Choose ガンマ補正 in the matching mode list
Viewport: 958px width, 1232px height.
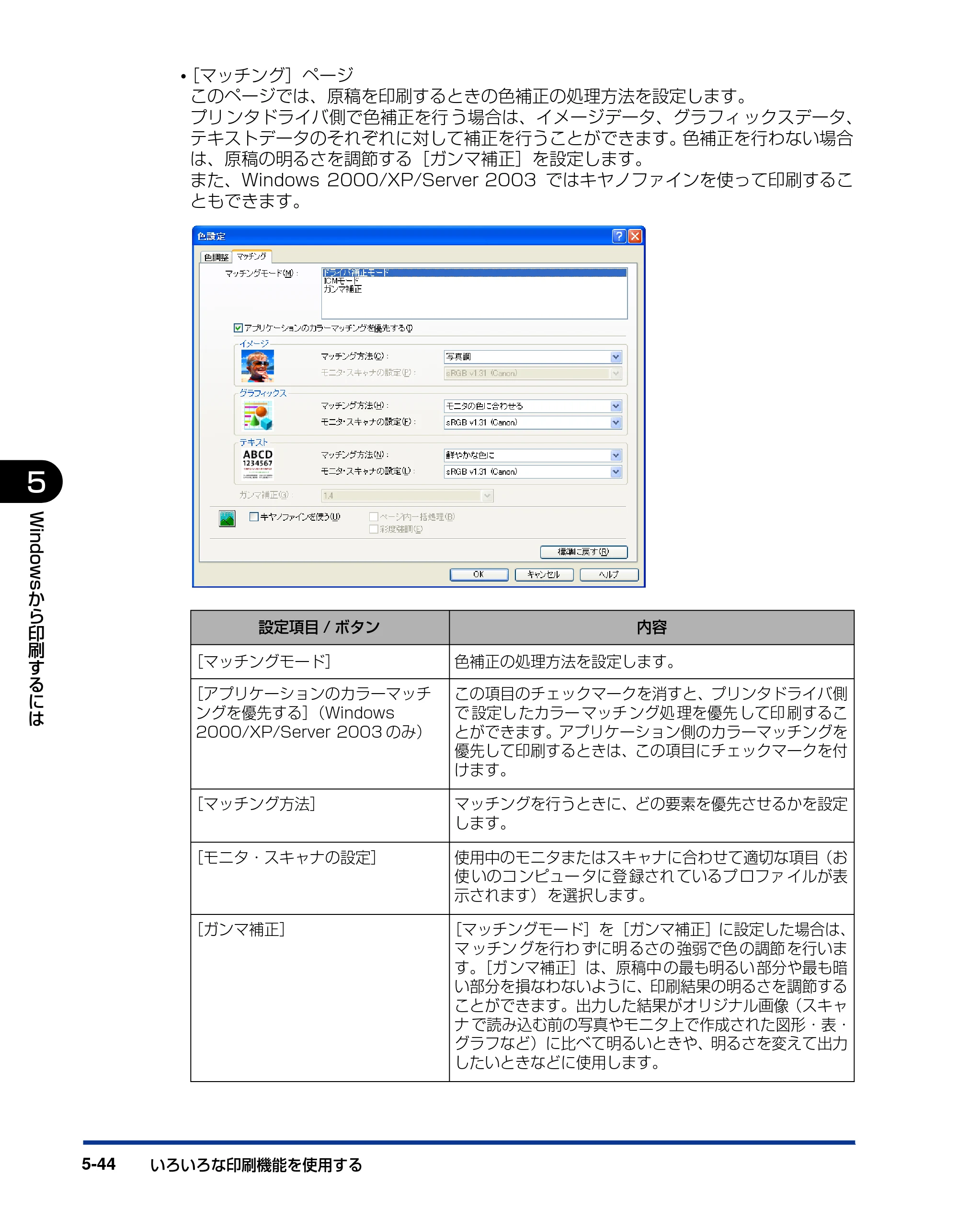474,289
